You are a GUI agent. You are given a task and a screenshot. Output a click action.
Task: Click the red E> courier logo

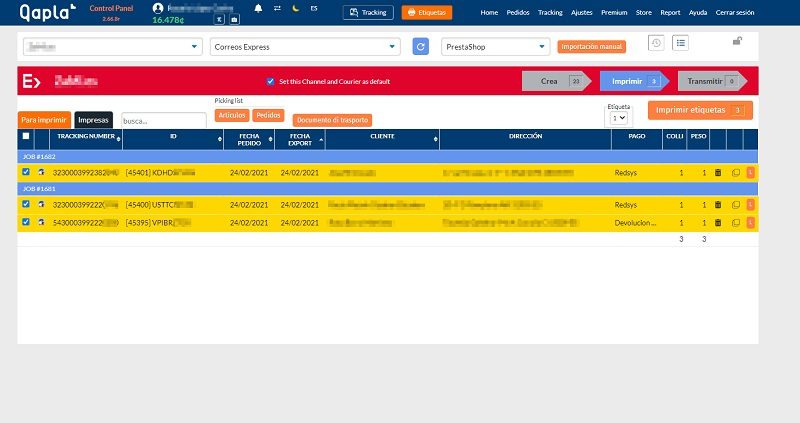pyautogui.click(x=32, y=81)
